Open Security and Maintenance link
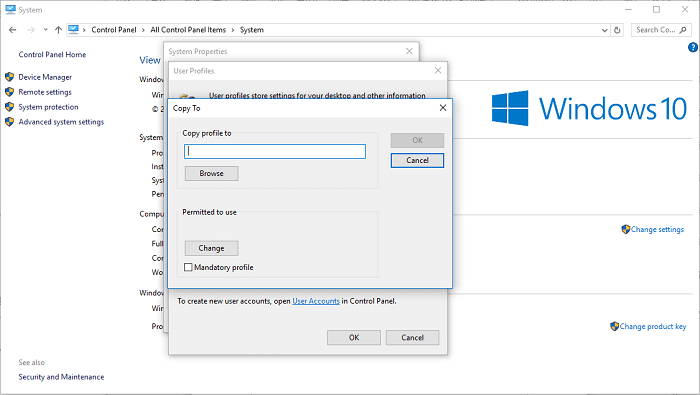Screen dimensions: 700x395 click(61, 377)
